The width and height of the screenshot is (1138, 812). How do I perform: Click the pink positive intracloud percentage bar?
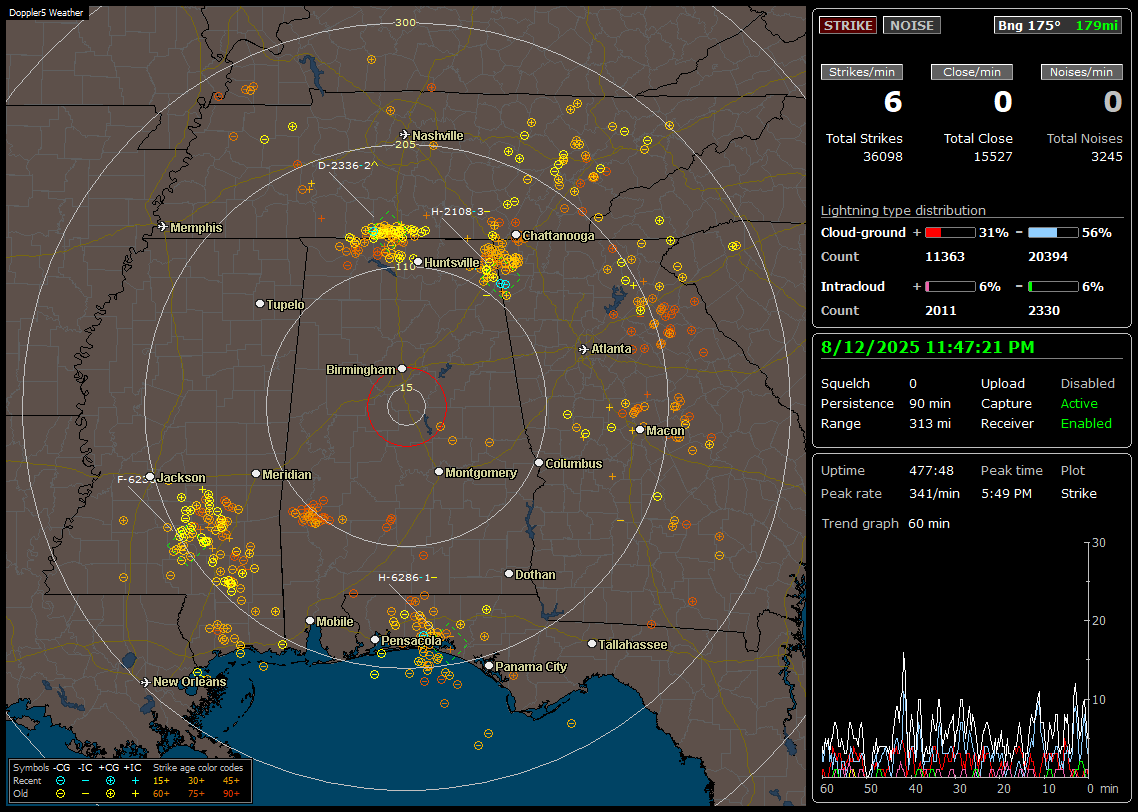pos(950,287)
